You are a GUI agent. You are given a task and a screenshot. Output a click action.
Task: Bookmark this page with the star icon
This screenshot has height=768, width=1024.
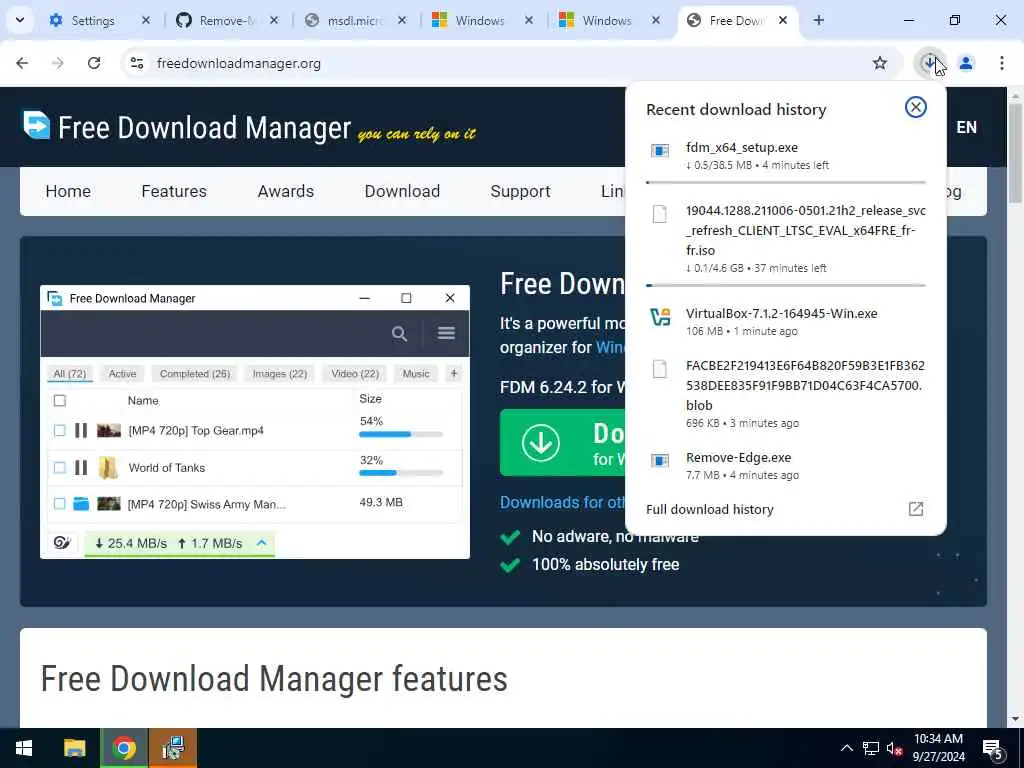click(x=880, y=63)
